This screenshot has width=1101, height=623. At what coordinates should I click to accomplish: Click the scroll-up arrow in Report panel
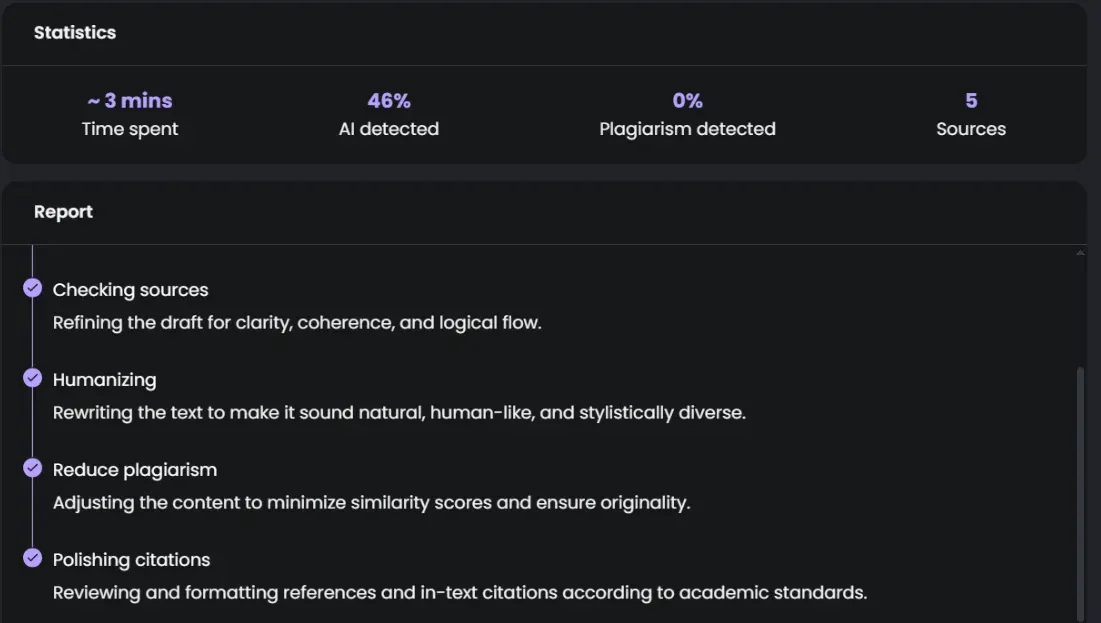point(1080,254)
